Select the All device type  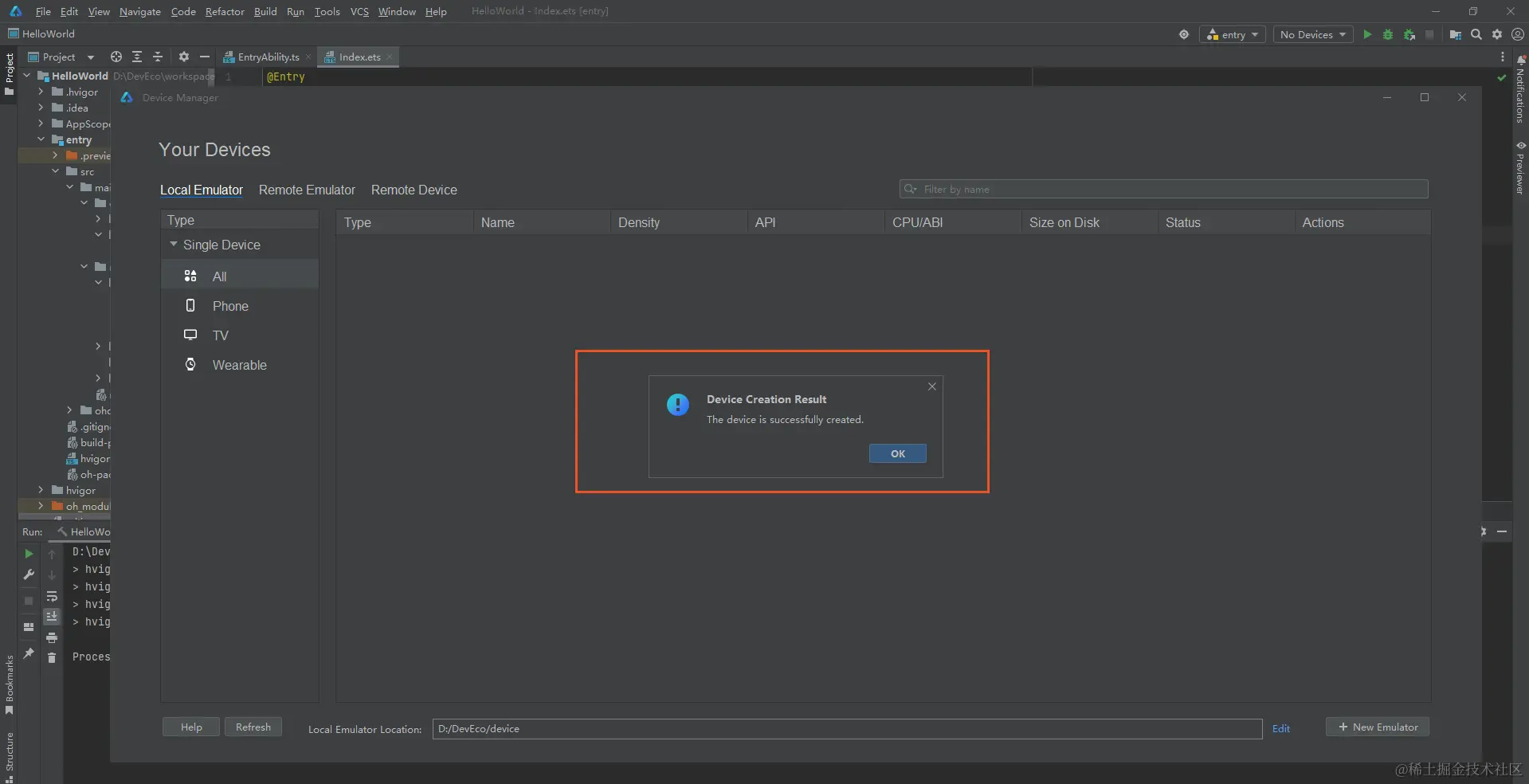(x=240, y=276)
